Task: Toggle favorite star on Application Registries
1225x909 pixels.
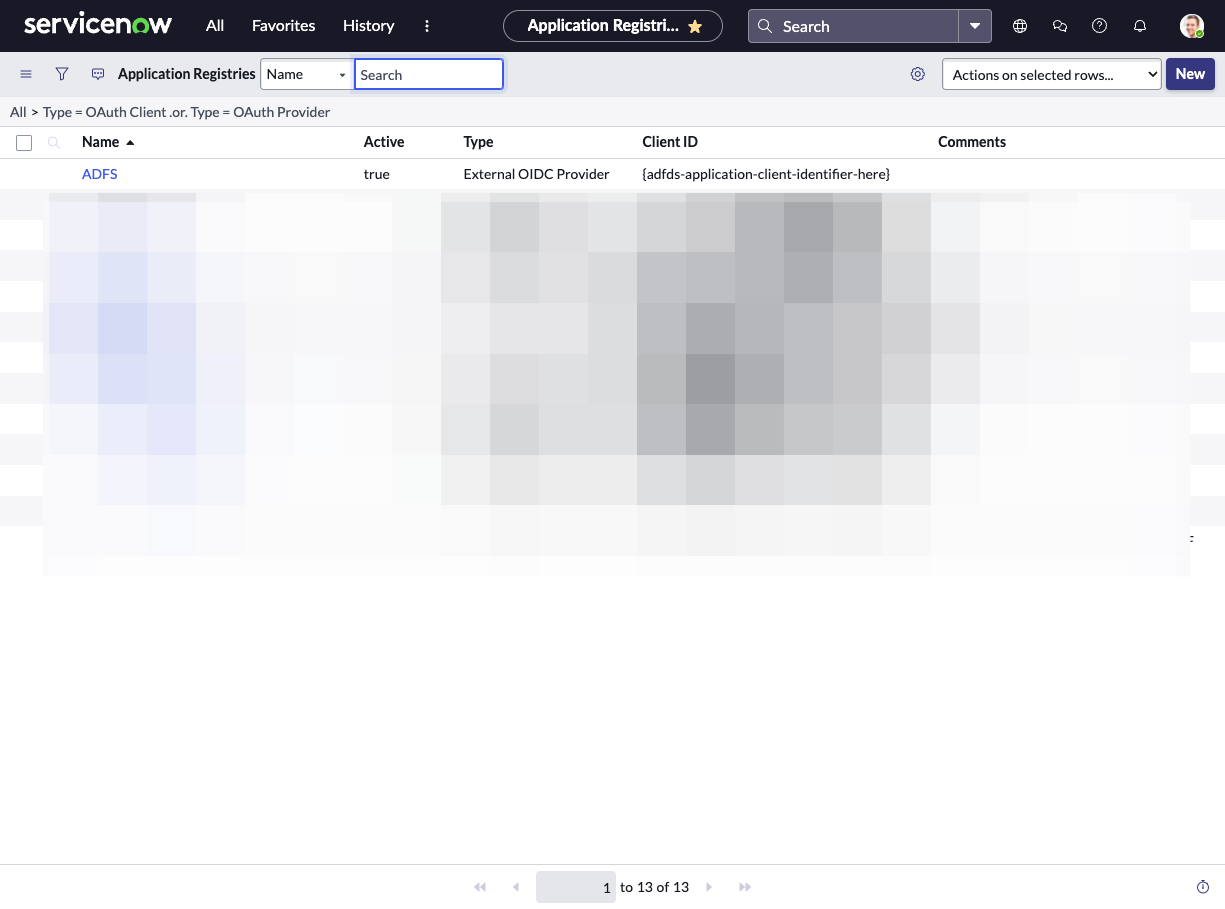Action: coord(695,27)
